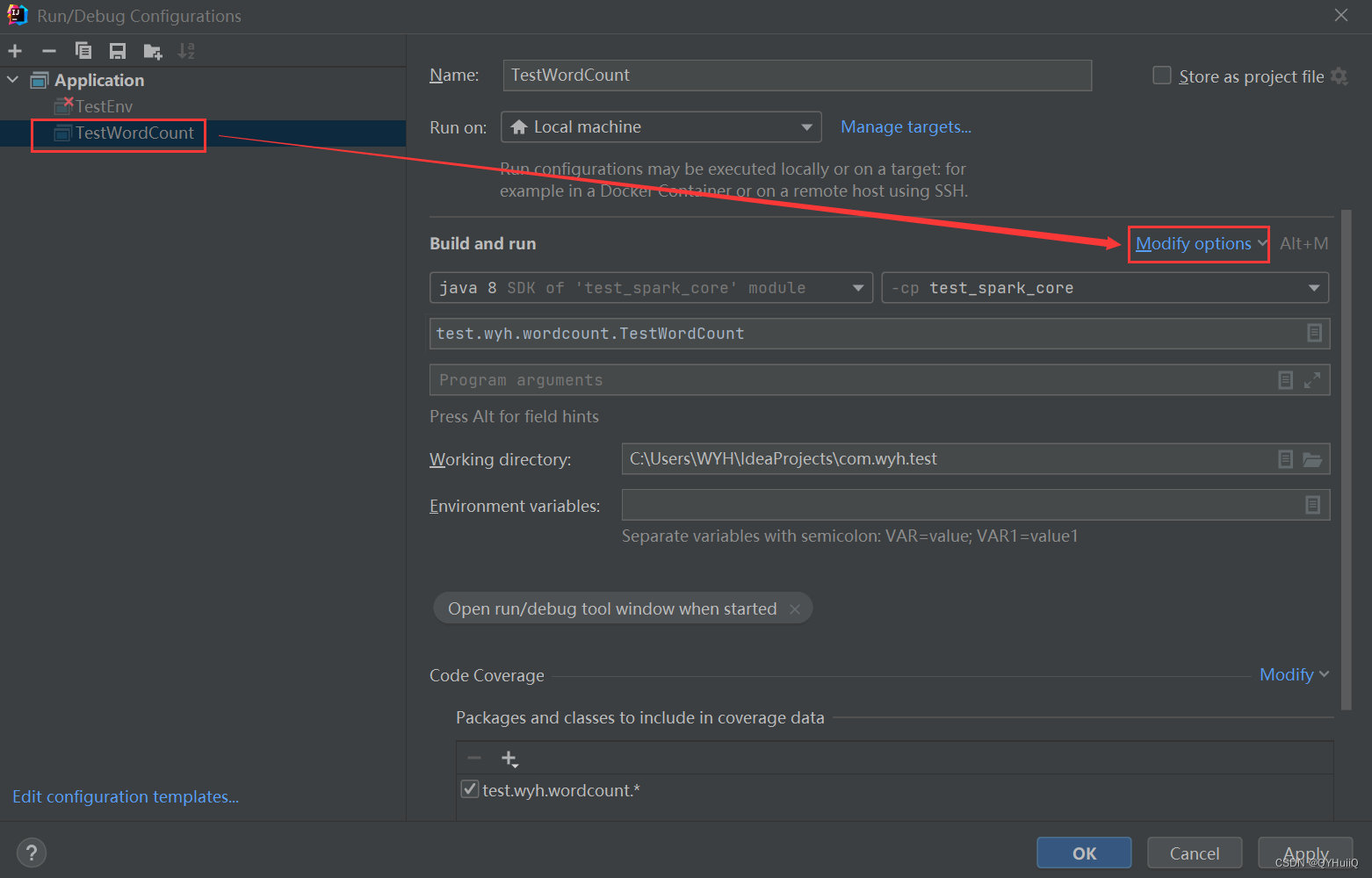Add a package or class to coverage
Viewport: 1372px width, 878px height.
tap(509, 759)
